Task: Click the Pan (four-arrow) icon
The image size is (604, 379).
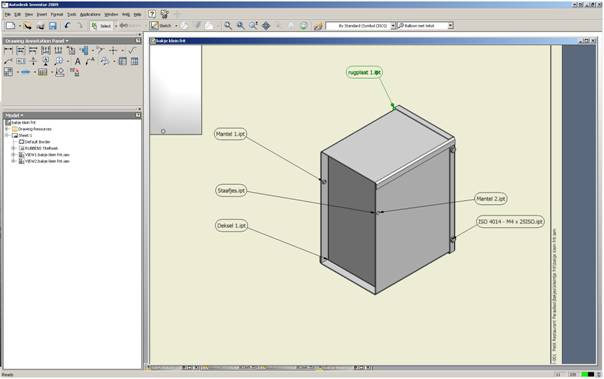Action: tap(266, 26)
